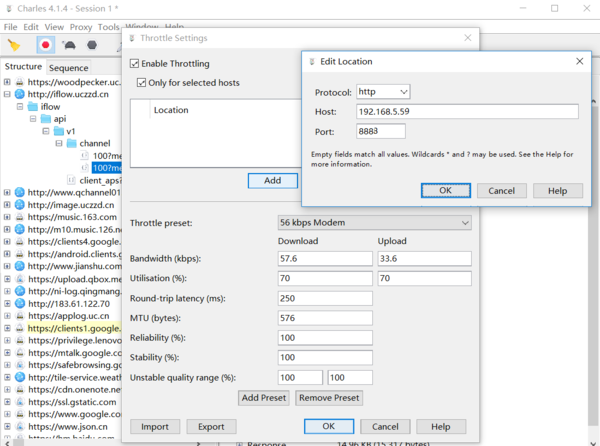This screenshot has height=446, width=600.
Task: Click lock icon for applog.uc.cn
Action: [20, 316]
